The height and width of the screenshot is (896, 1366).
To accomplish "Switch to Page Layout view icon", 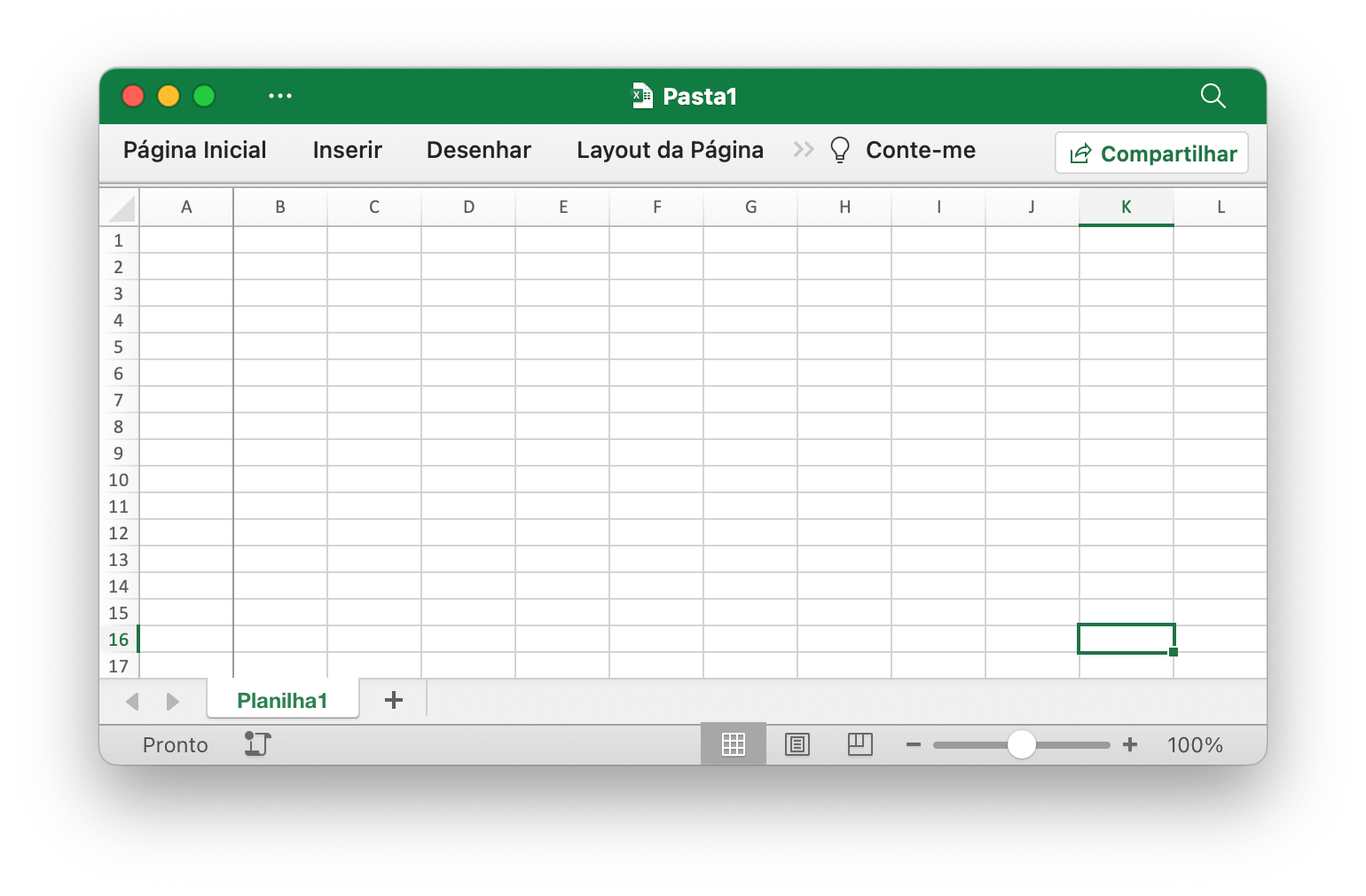I will (797, 745).
